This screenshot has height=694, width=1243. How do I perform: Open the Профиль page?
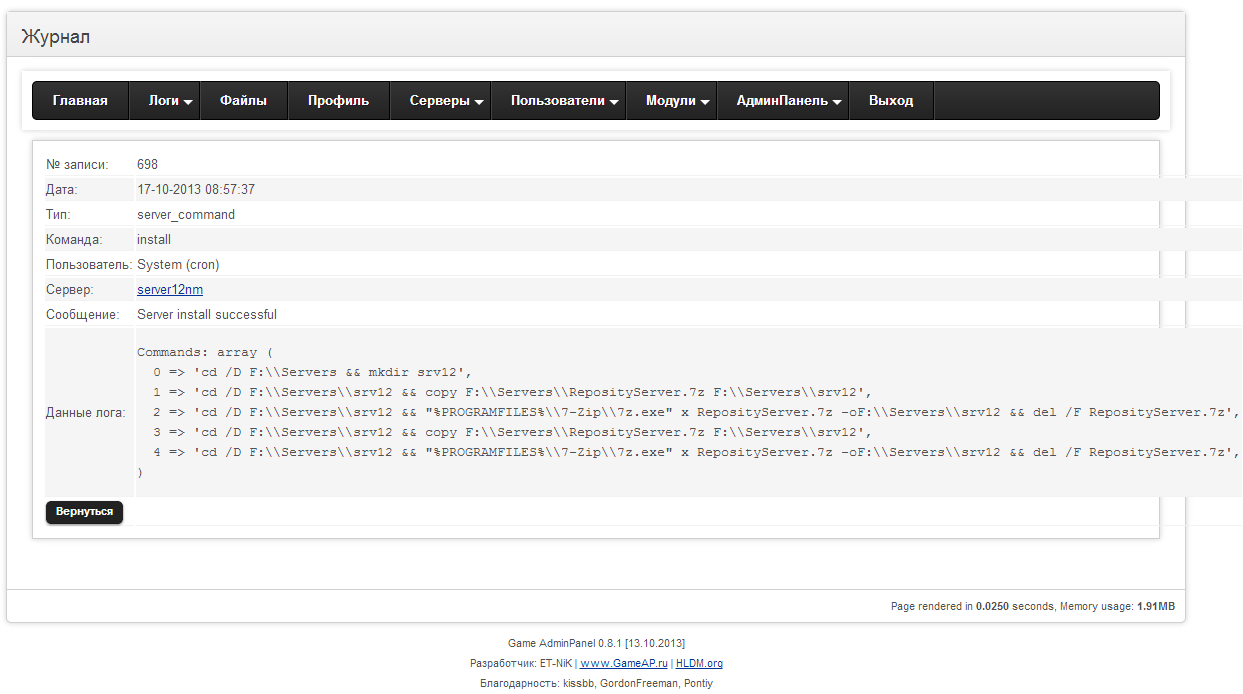[338, 101]
